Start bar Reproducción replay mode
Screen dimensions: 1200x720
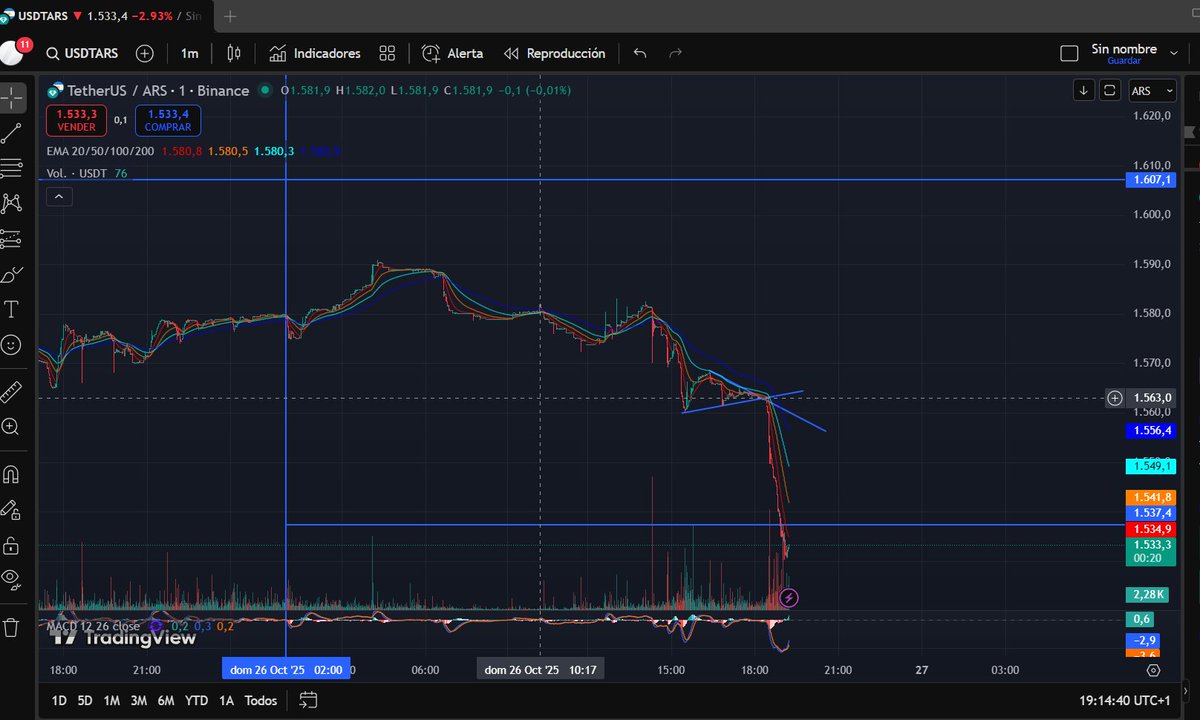[555, 53]
